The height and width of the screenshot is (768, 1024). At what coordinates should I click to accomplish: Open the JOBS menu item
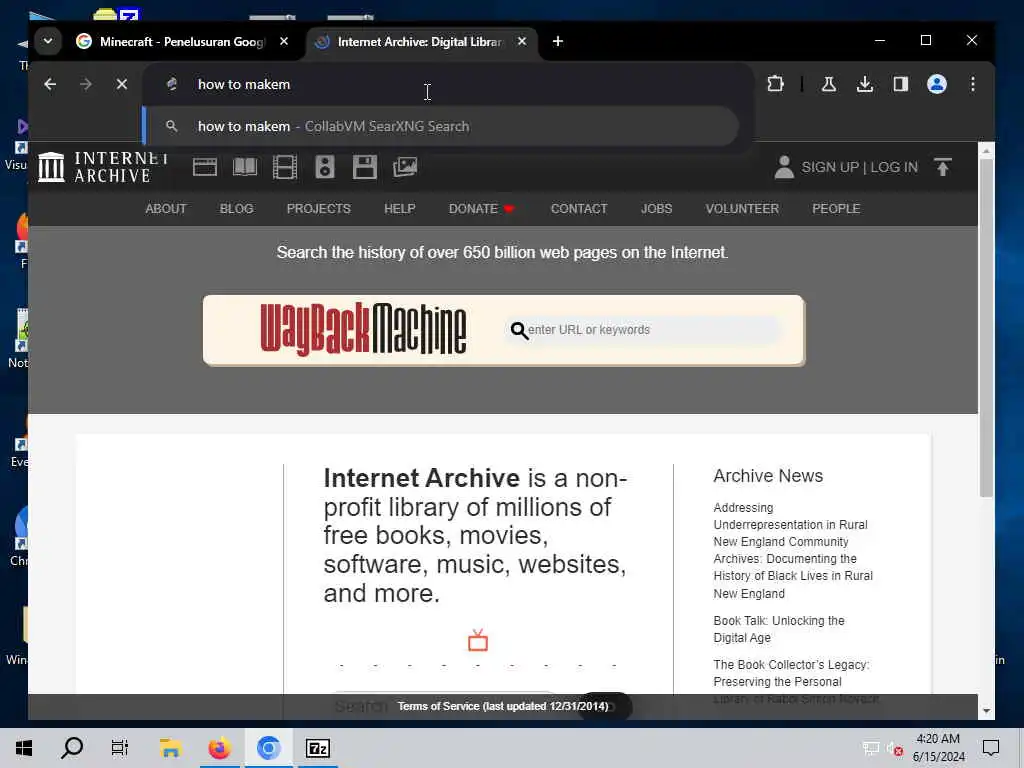[x=656, y=209]
